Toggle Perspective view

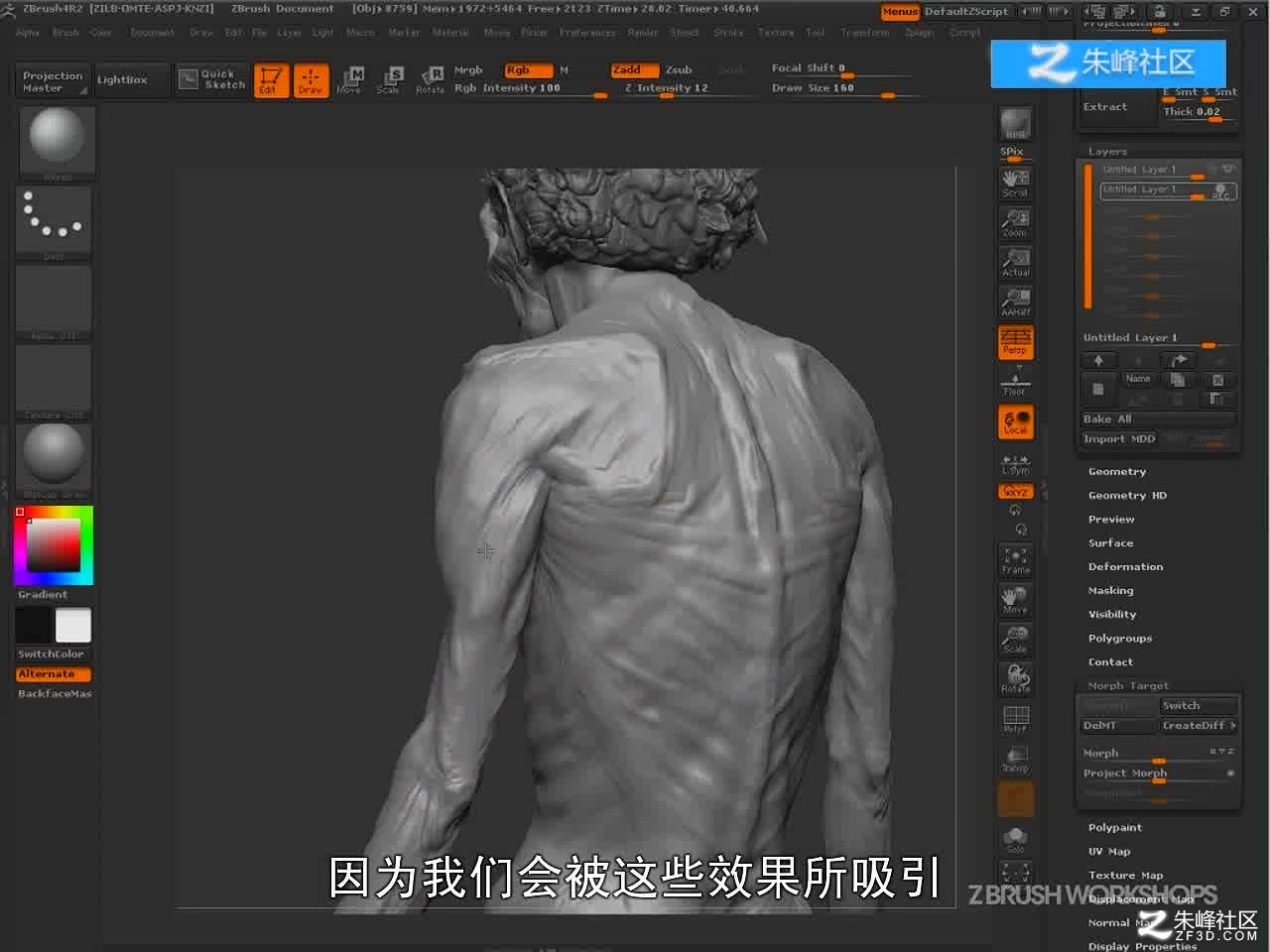point(1015,341)
